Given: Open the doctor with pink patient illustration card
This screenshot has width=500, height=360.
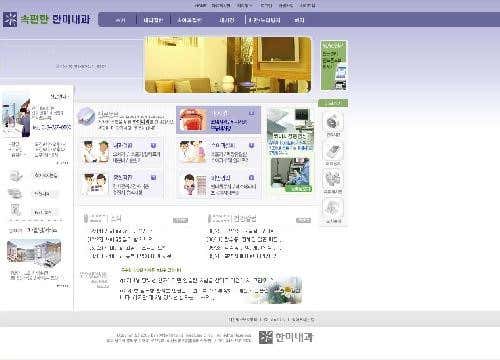Looking at the screenshot, I should point(192,152).
